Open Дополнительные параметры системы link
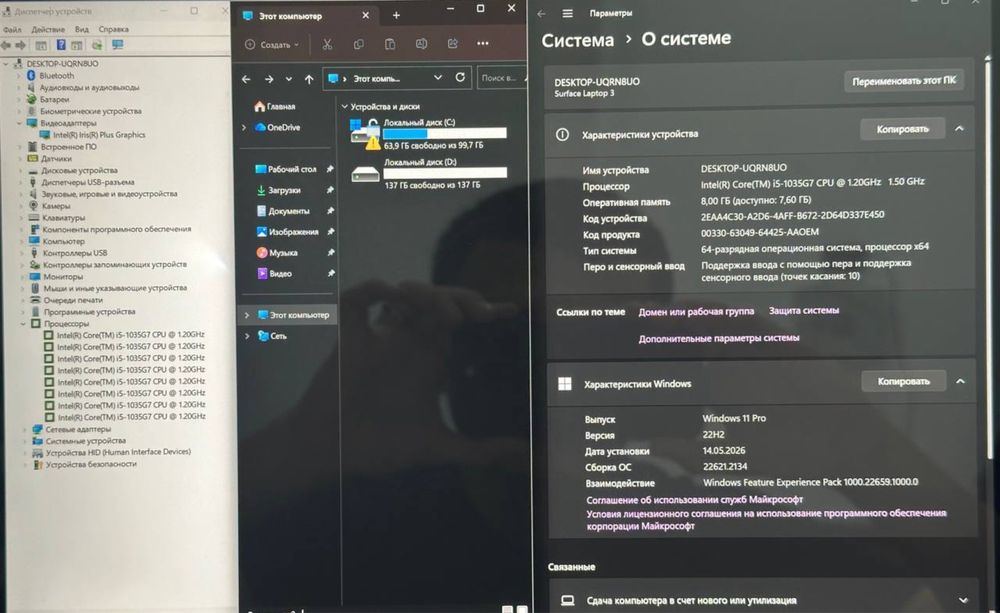Viewport: 1000px width, 613px height. (719, 338)
